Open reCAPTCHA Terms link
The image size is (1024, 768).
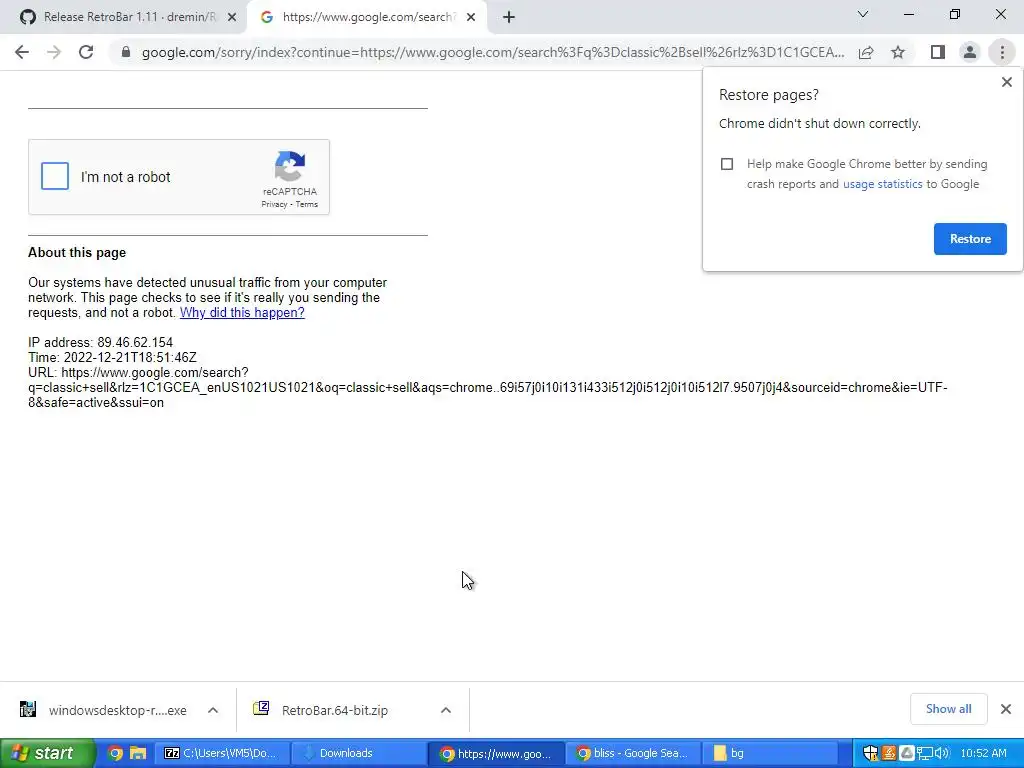306,204
